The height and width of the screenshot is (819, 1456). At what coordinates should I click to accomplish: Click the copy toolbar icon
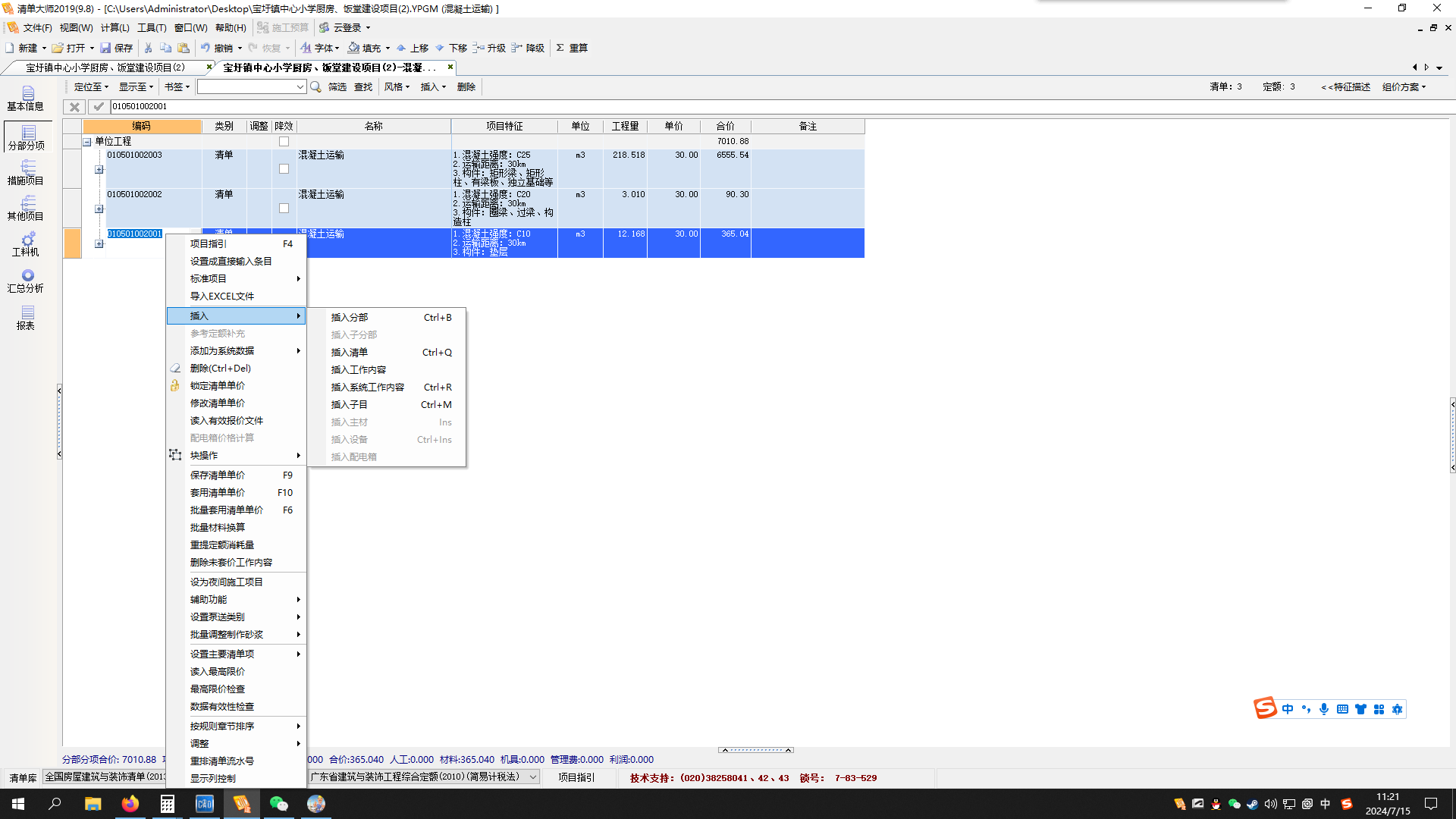[166, 48]
